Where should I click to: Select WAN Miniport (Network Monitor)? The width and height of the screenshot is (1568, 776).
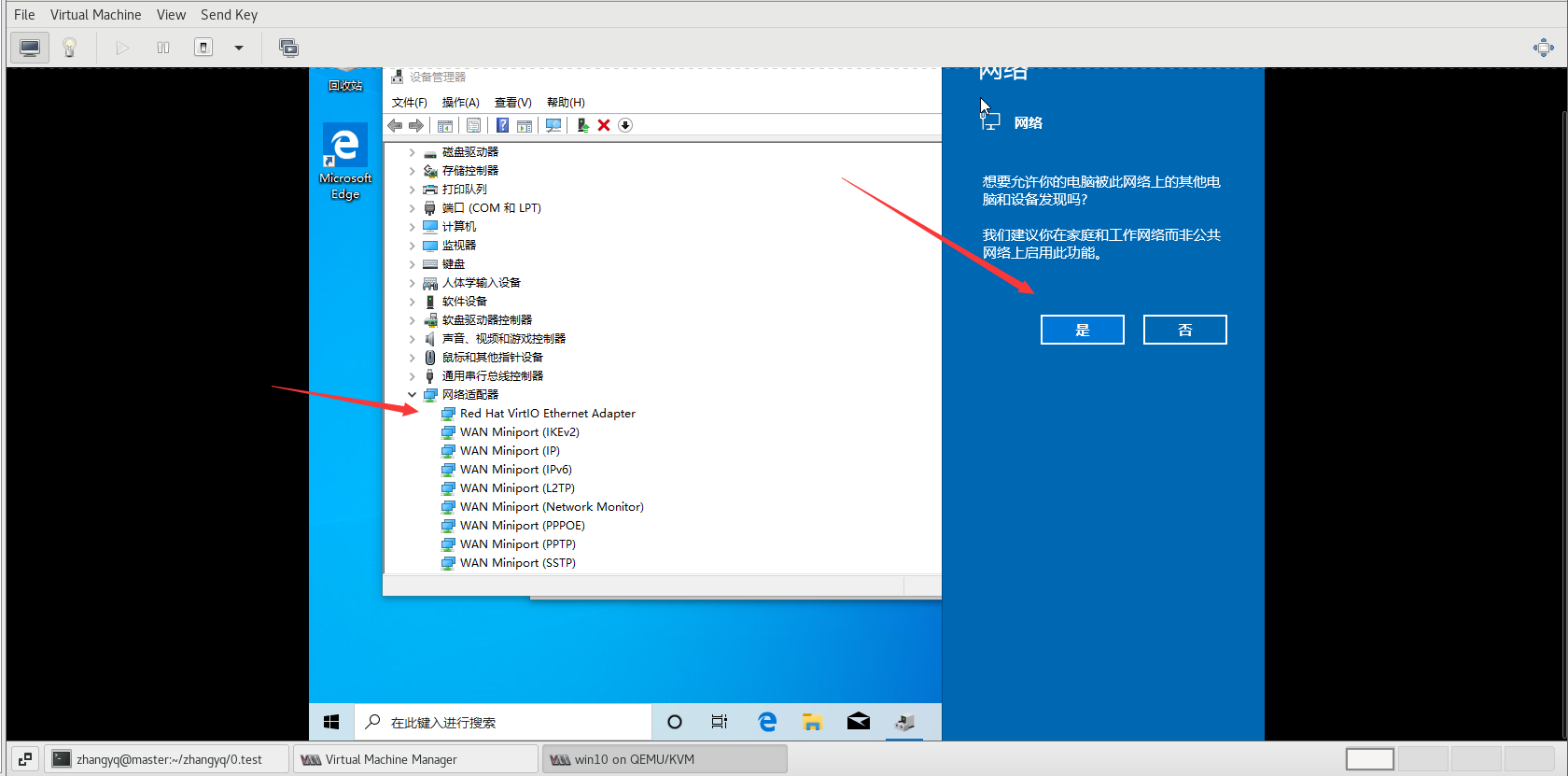coord(552,507)
